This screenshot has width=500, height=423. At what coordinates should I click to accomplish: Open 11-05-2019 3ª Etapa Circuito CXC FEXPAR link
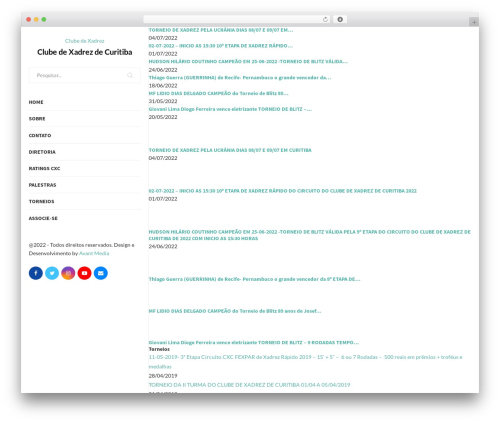point(305,362)
